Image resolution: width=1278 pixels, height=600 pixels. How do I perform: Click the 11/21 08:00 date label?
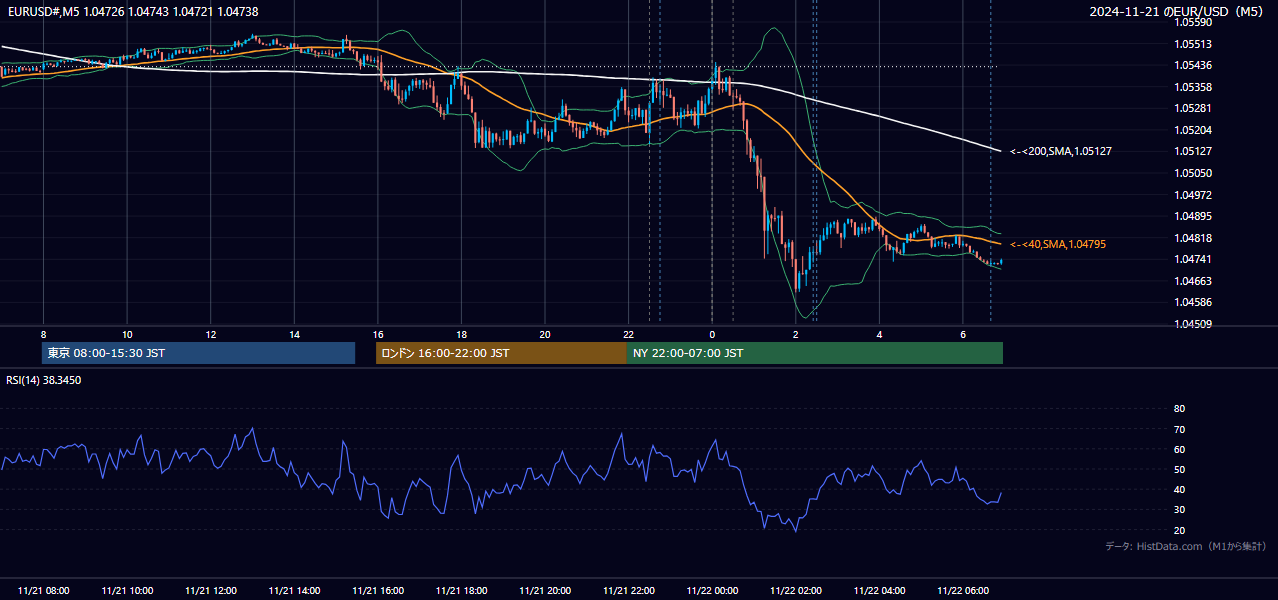44,591
